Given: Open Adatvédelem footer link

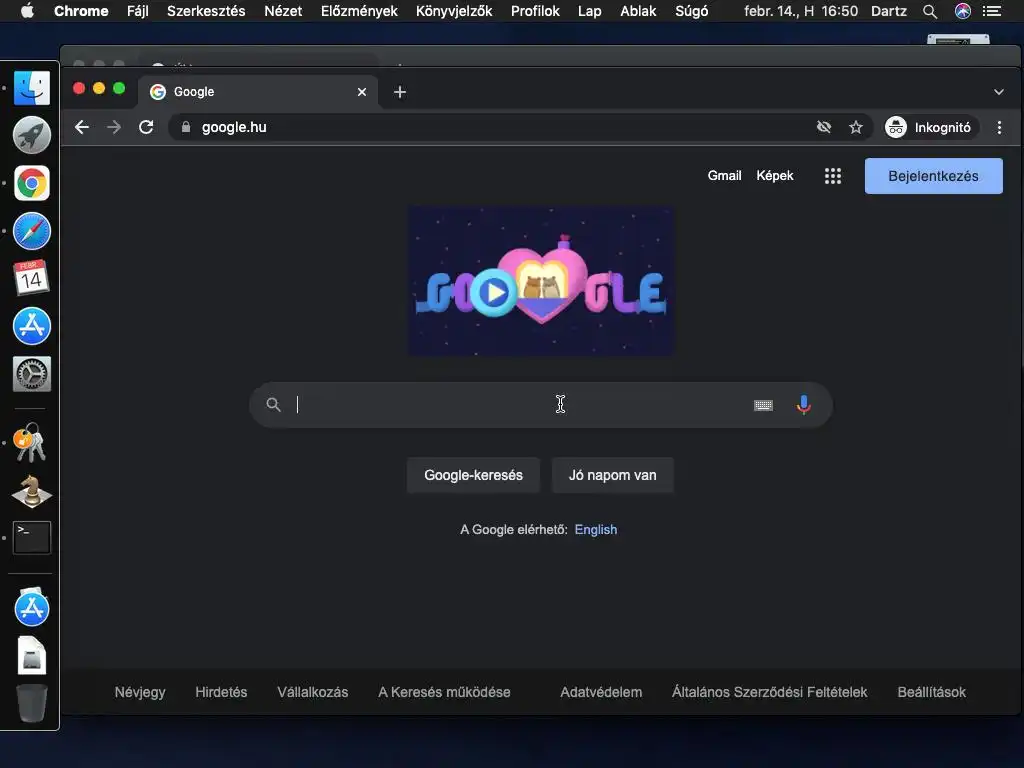Looking at the screenshot, I should click(x=601, y=692).
